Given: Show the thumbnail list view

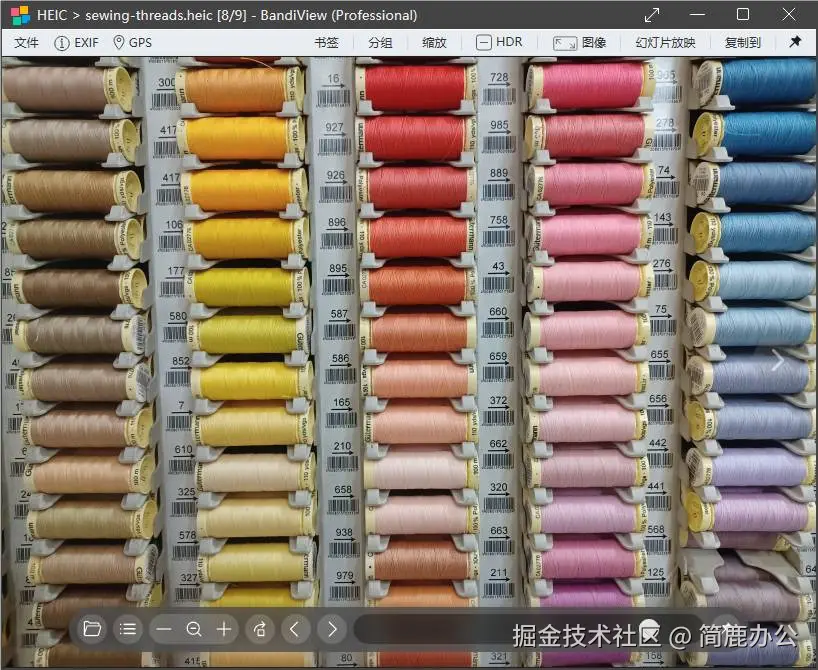Looking at the screenshot, I should point(128,629).
